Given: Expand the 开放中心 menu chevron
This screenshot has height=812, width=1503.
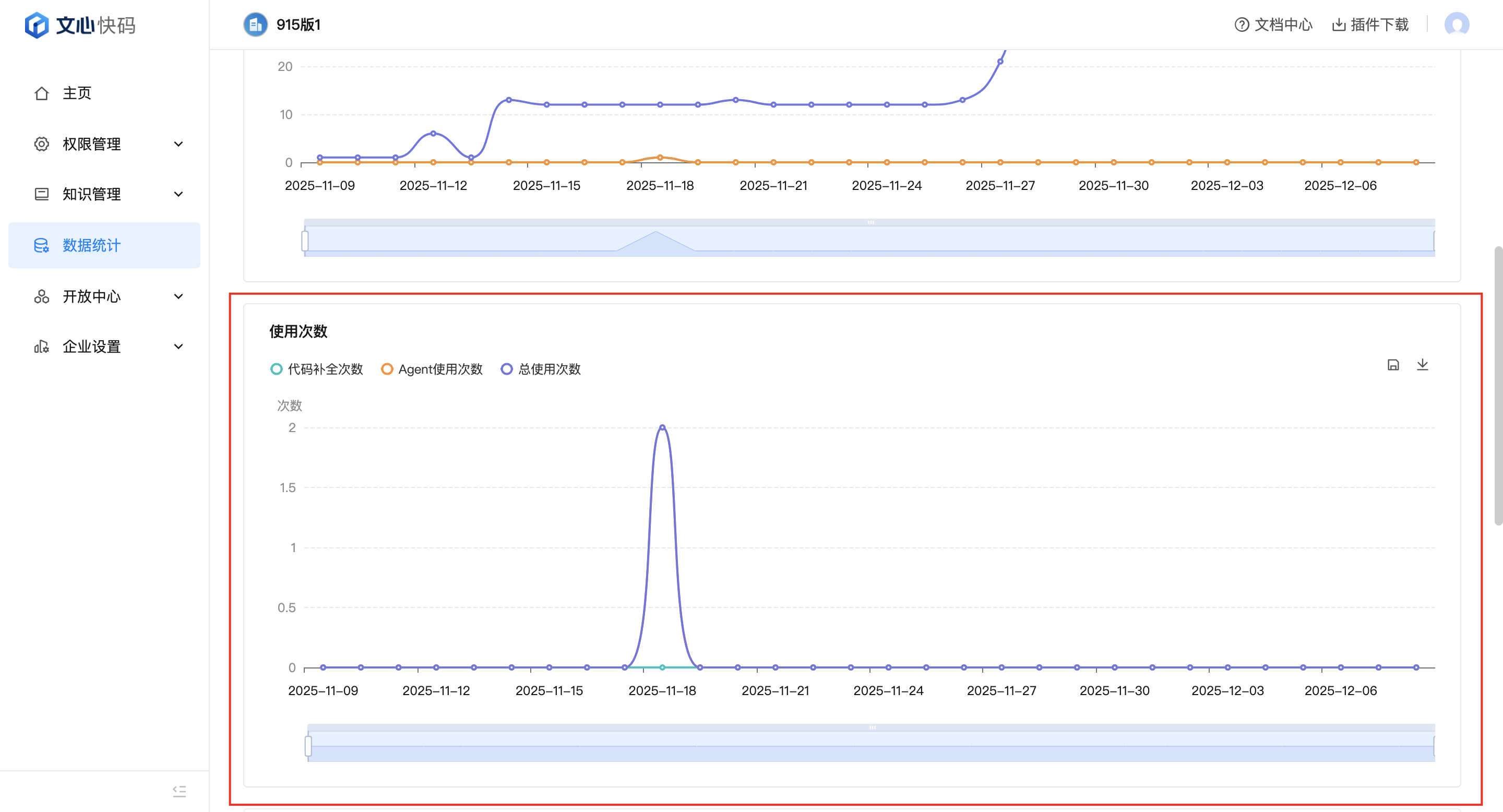Looking at the screenshot, I should pos(178,296).
